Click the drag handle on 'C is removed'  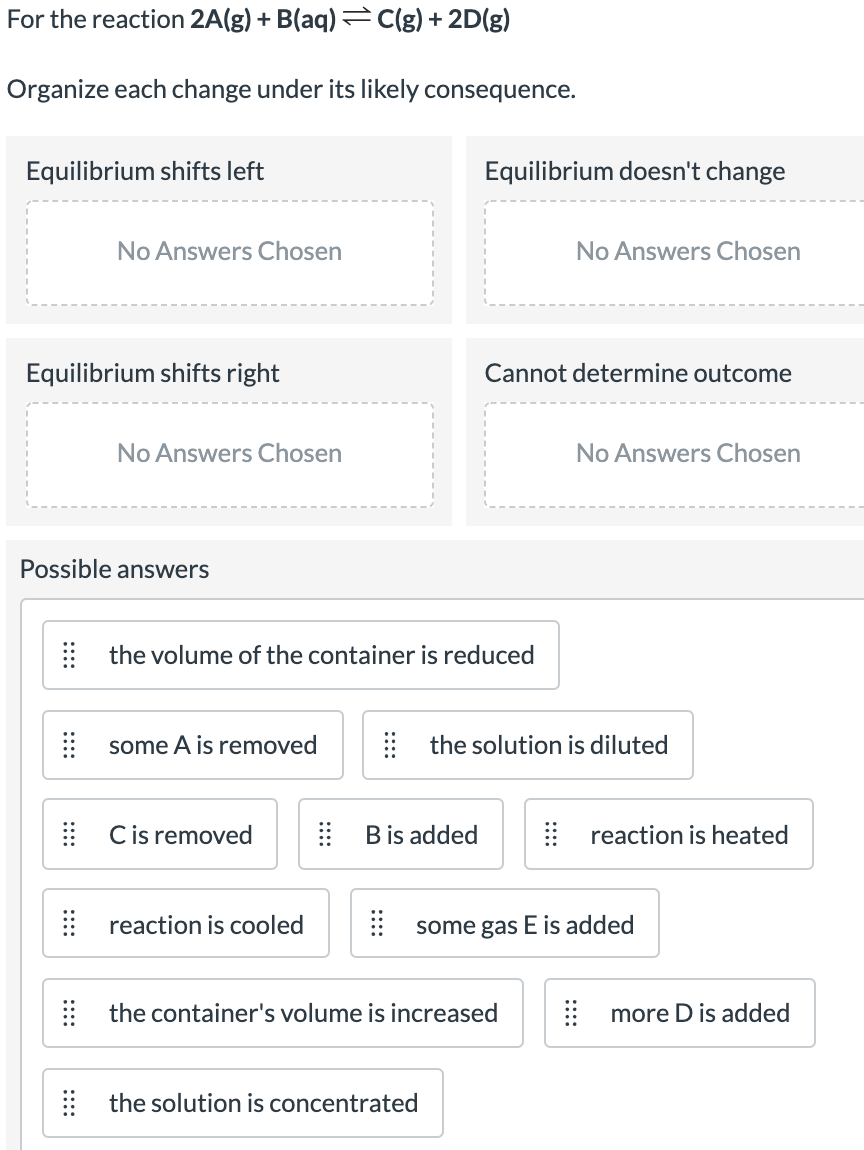69,835
